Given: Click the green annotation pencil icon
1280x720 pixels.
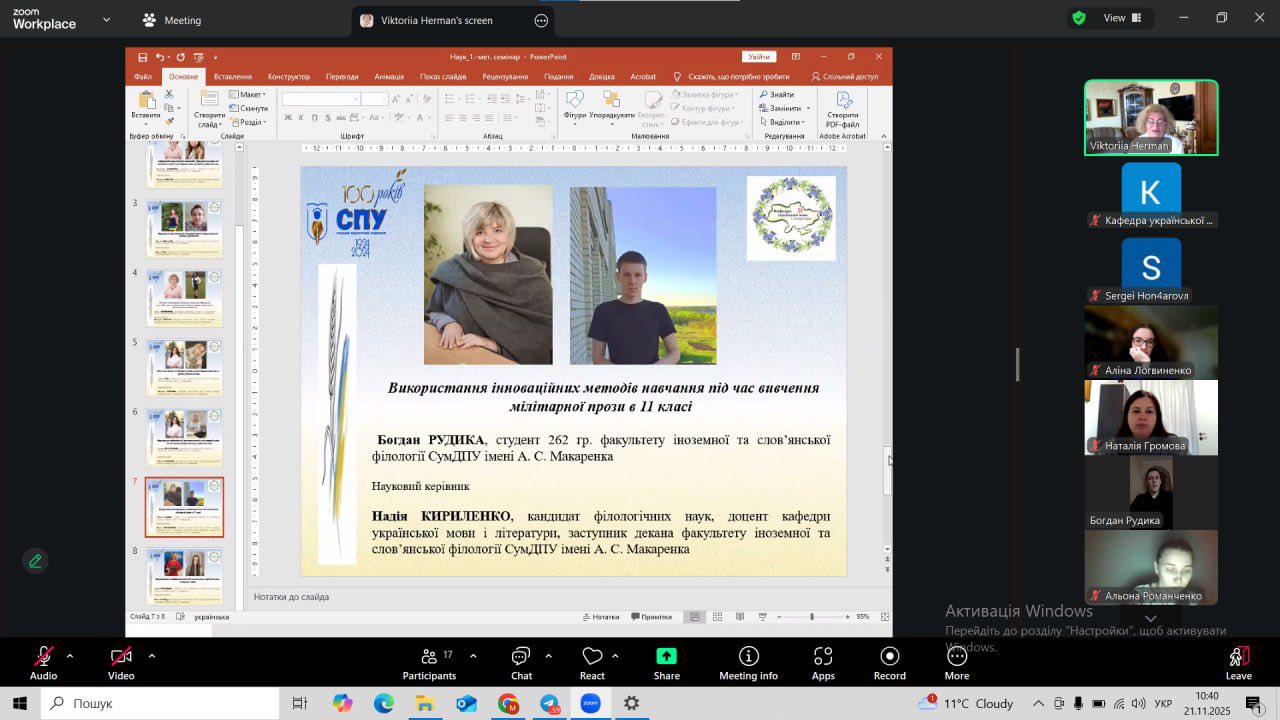Looking at the screenshot, I should pos(35,561).
